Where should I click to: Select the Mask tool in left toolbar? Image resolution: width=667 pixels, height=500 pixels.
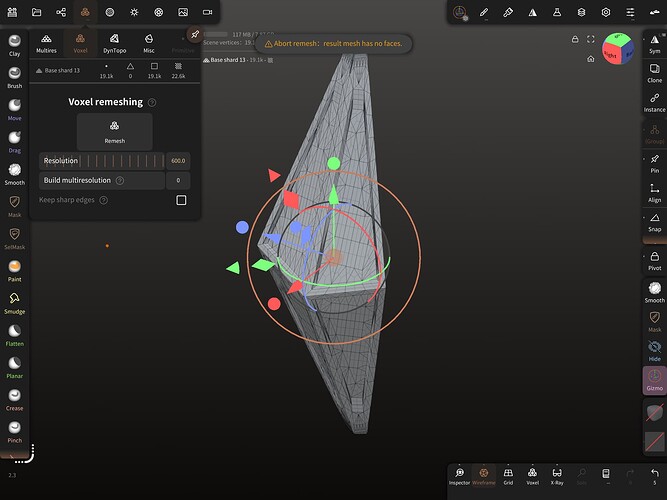14,206
